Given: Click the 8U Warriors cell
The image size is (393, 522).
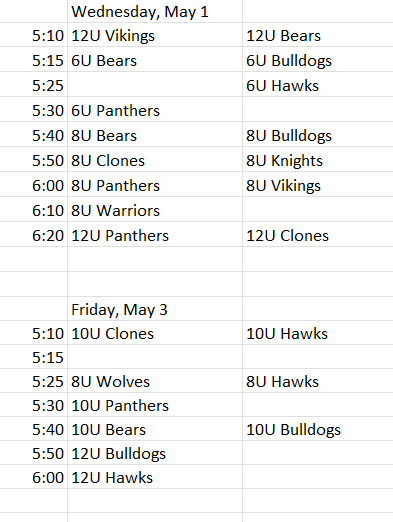Looking at the screenshot, I should [x=155, y=210].
